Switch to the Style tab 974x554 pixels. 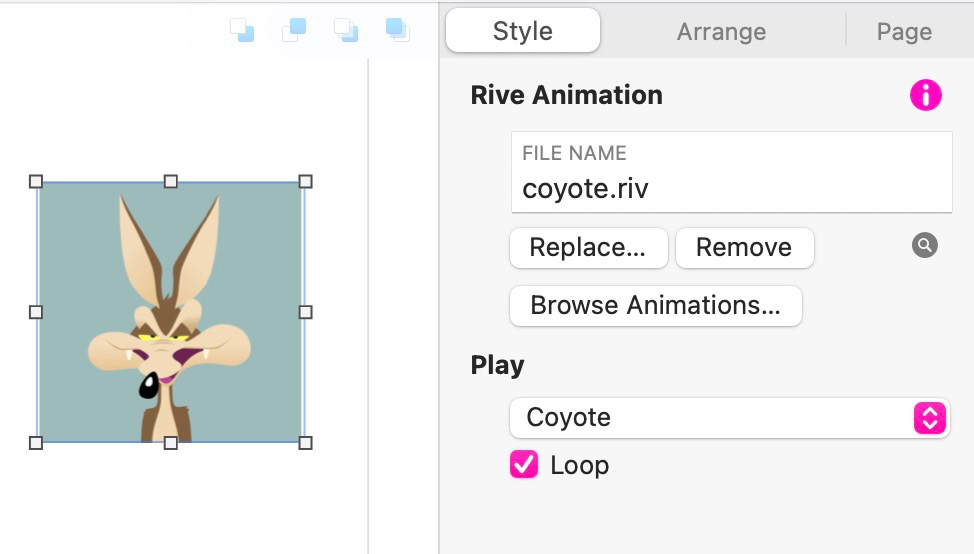click(523, 31)
